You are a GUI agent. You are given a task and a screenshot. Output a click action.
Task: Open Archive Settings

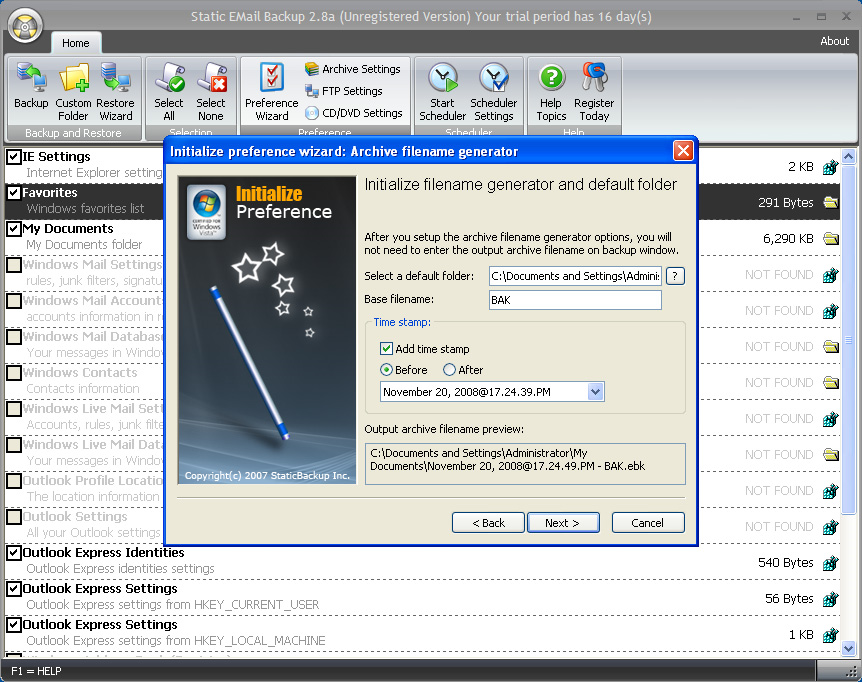[x=353, y=69]
